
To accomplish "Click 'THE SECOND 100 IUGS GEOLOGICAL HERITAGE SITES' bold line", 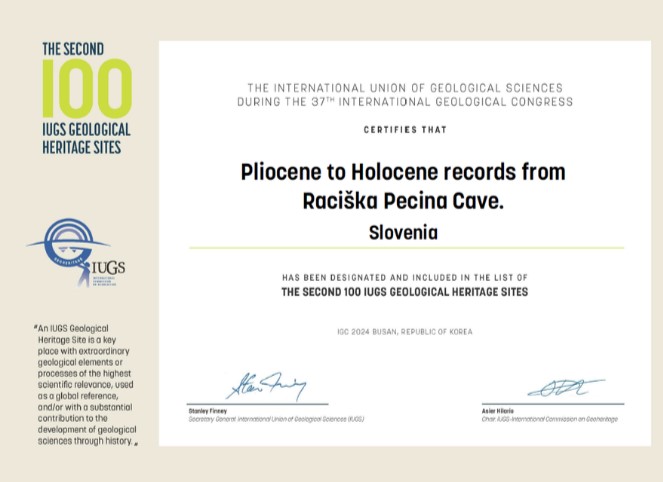I will (x=405, y=292).
